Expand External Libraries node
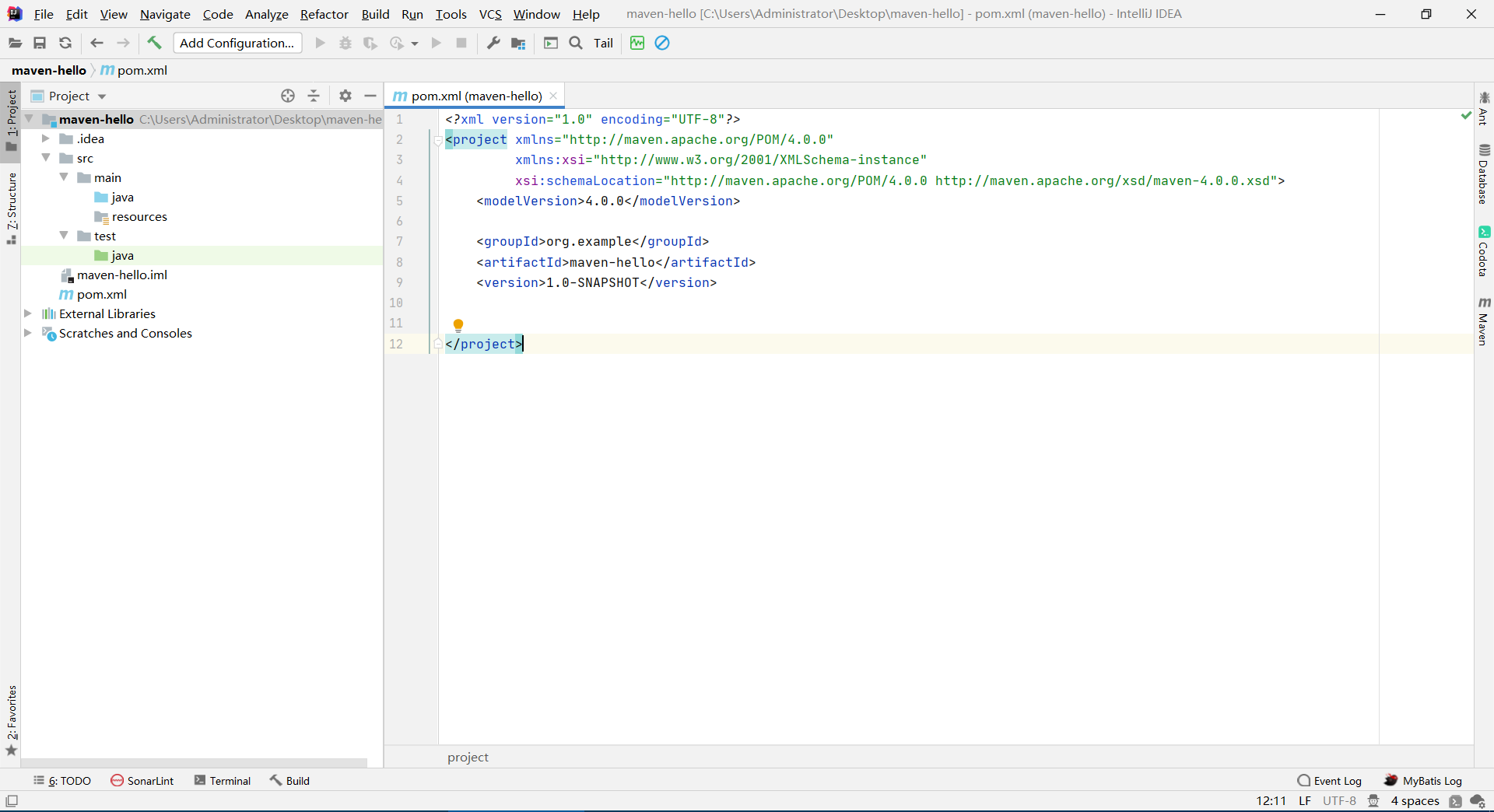 coord(28,313)
